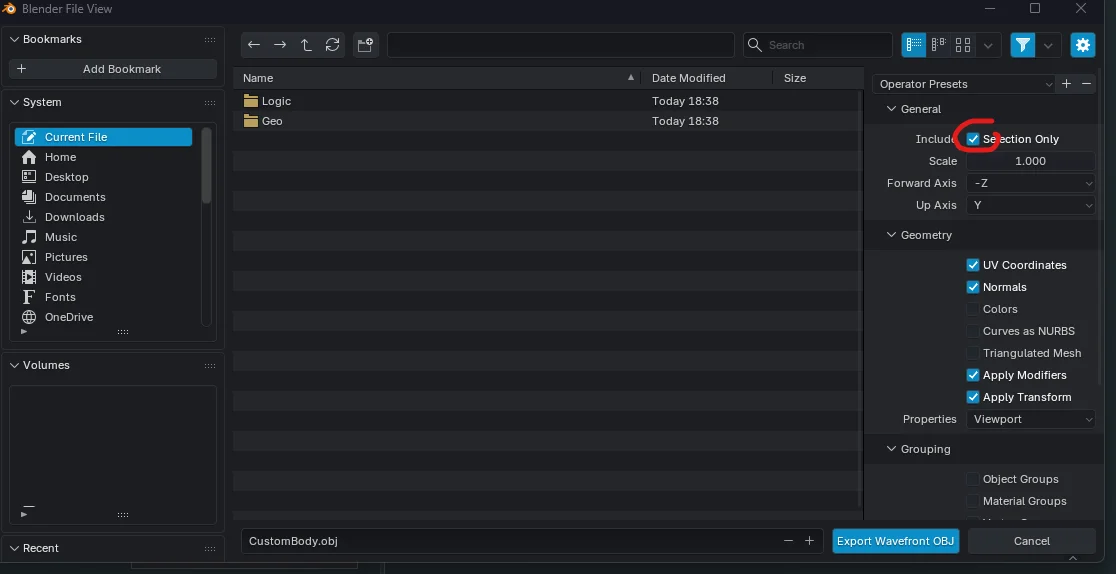Toggle the file filter funnel icon
Image resolution: width=1116 pixels, height=574 pixels.
point(1023,45)
